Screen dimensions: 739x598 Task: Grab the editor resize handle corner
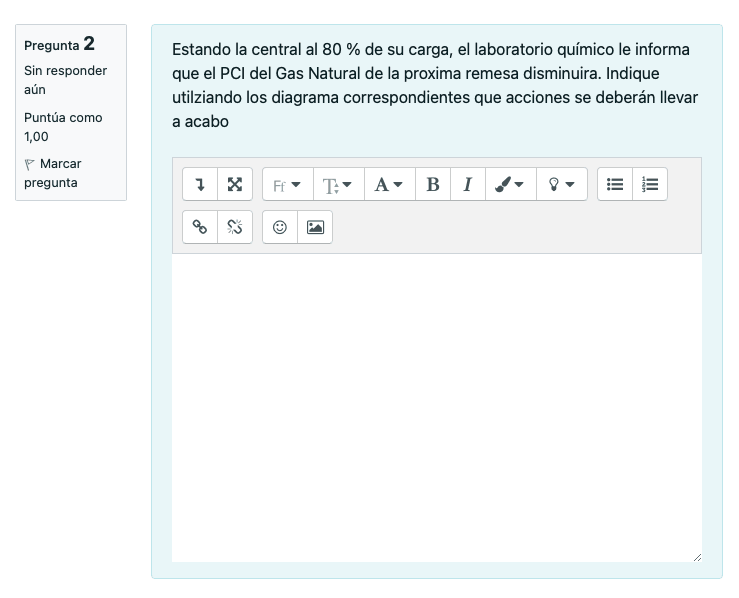pos(698,557)
